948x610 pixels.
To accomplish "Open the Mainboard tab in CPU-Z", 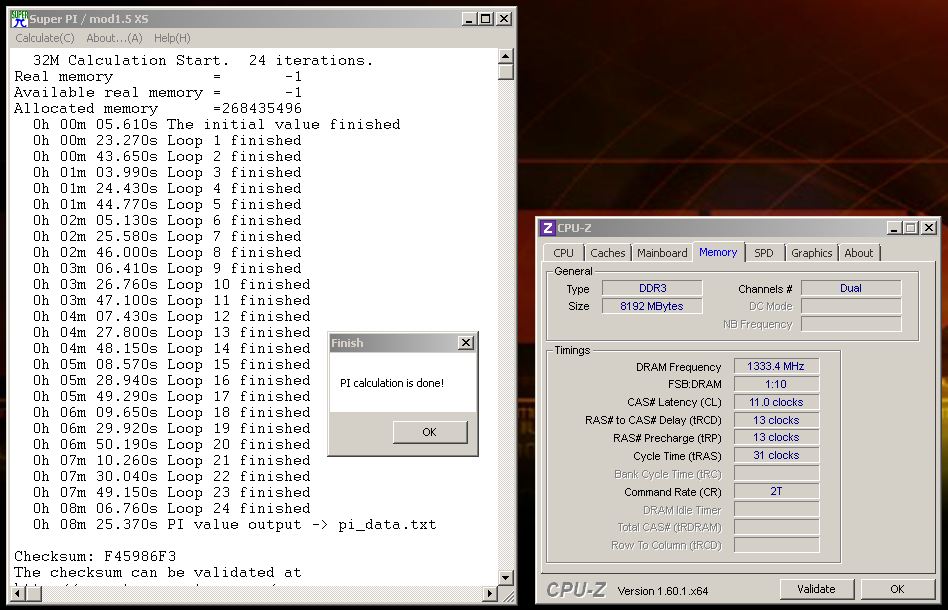I will pyautogui.click(x=662, y=253).
